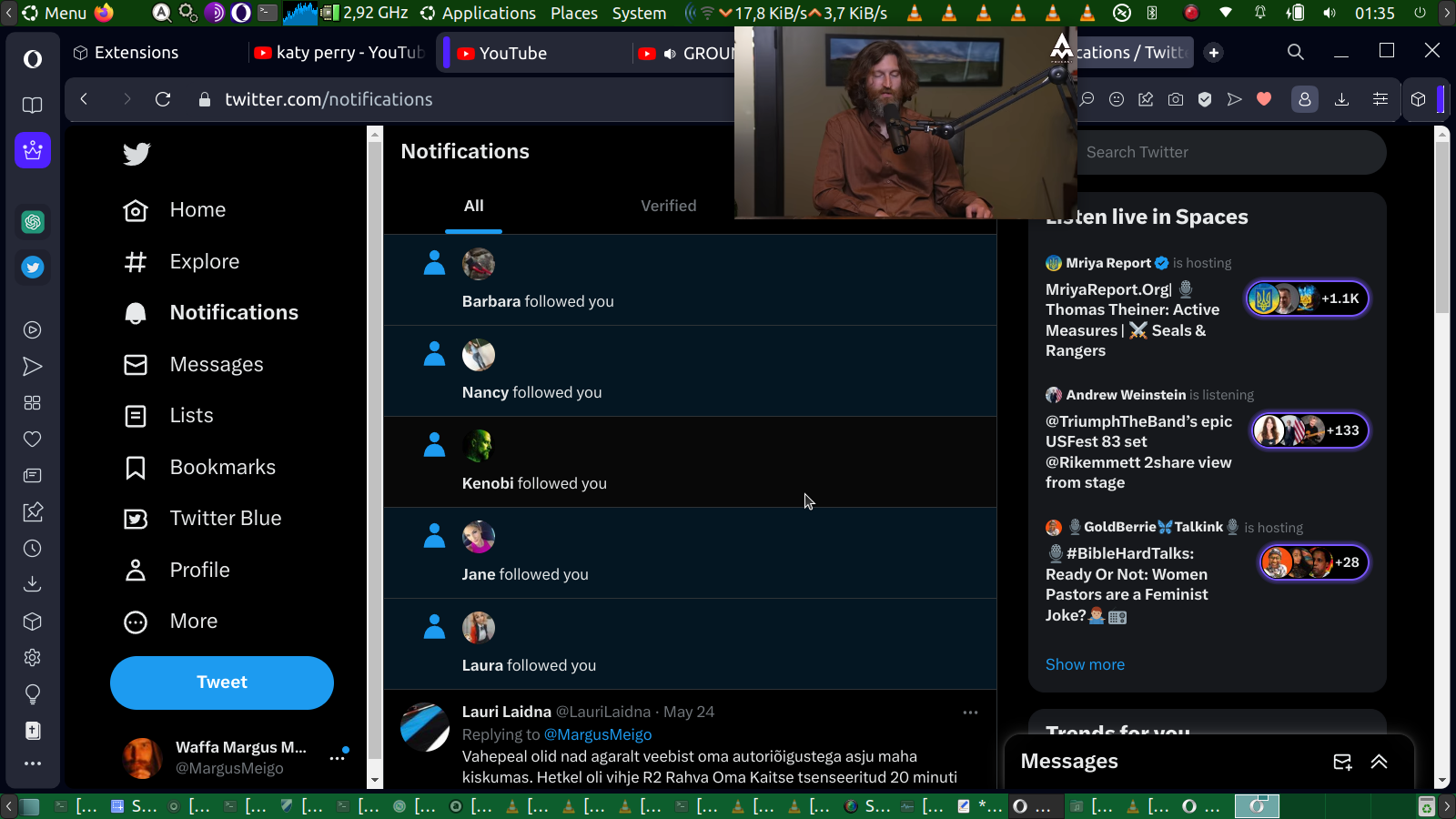The height and width of the screenshot is (819, 1456).
Task: Open Opera sidebar more options dots
Action: (33, 763)
